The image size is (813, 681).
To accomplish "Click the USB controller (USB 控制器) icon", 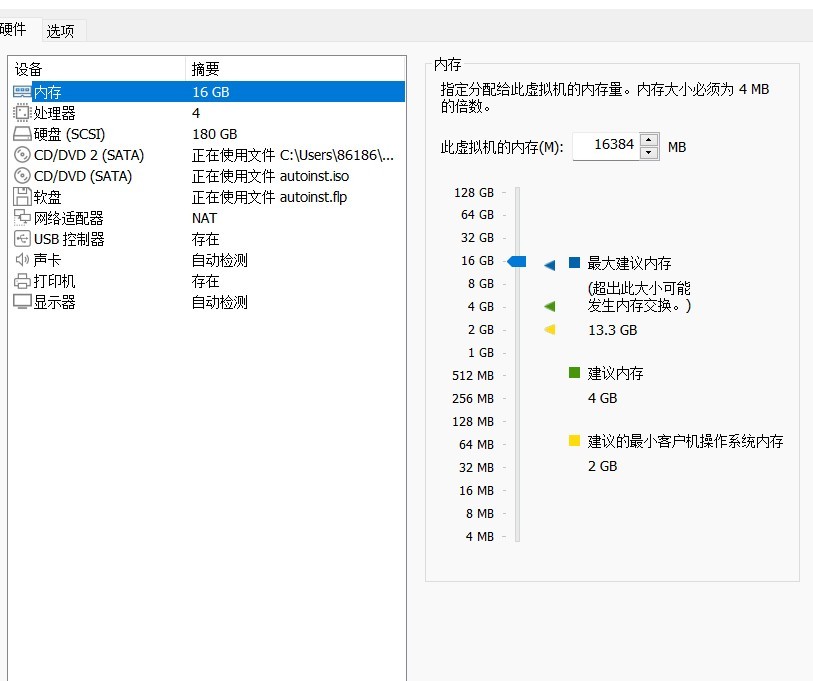I will pos(22,239).
